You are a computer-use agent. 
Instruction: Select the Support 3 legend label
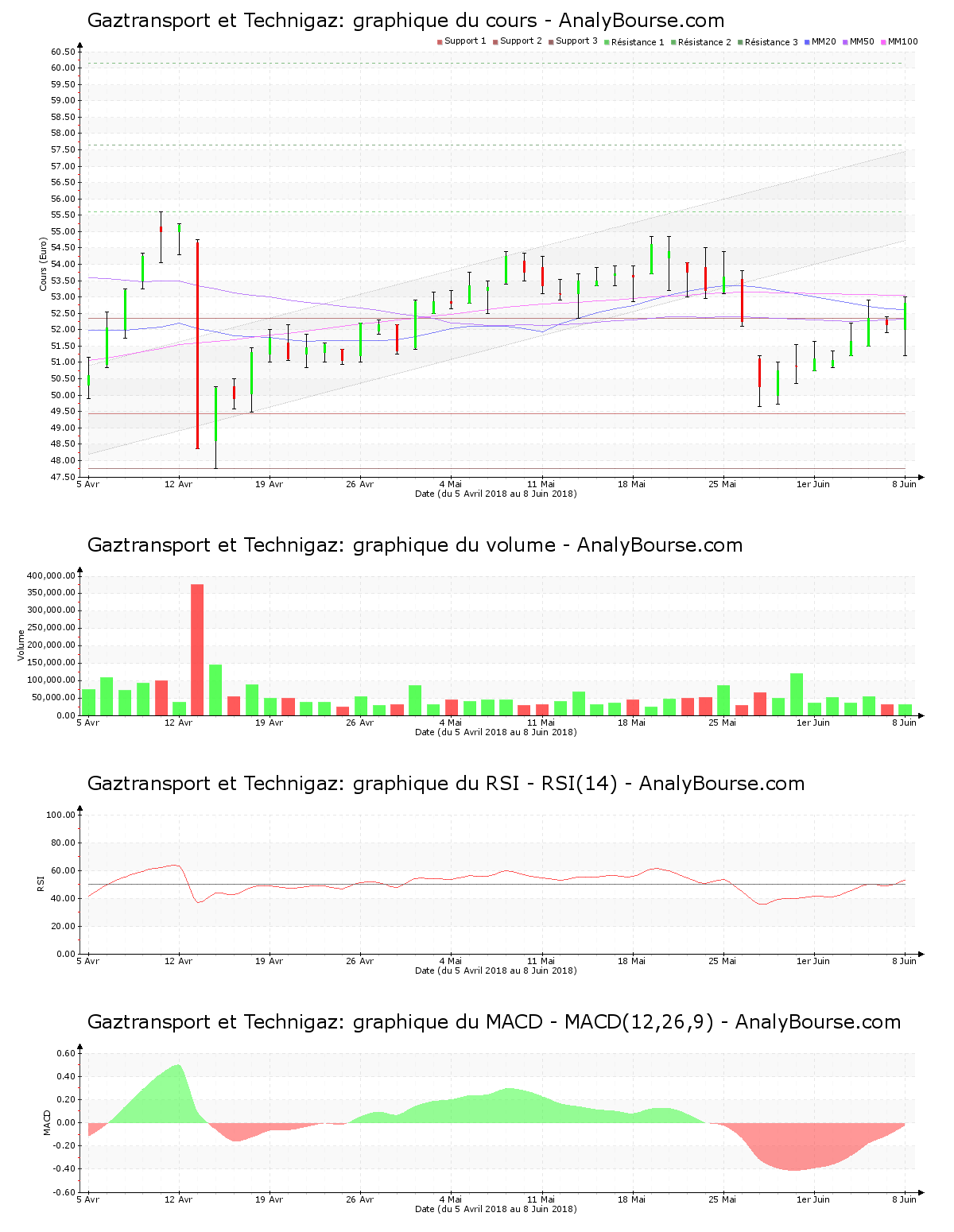pos(576,41)
